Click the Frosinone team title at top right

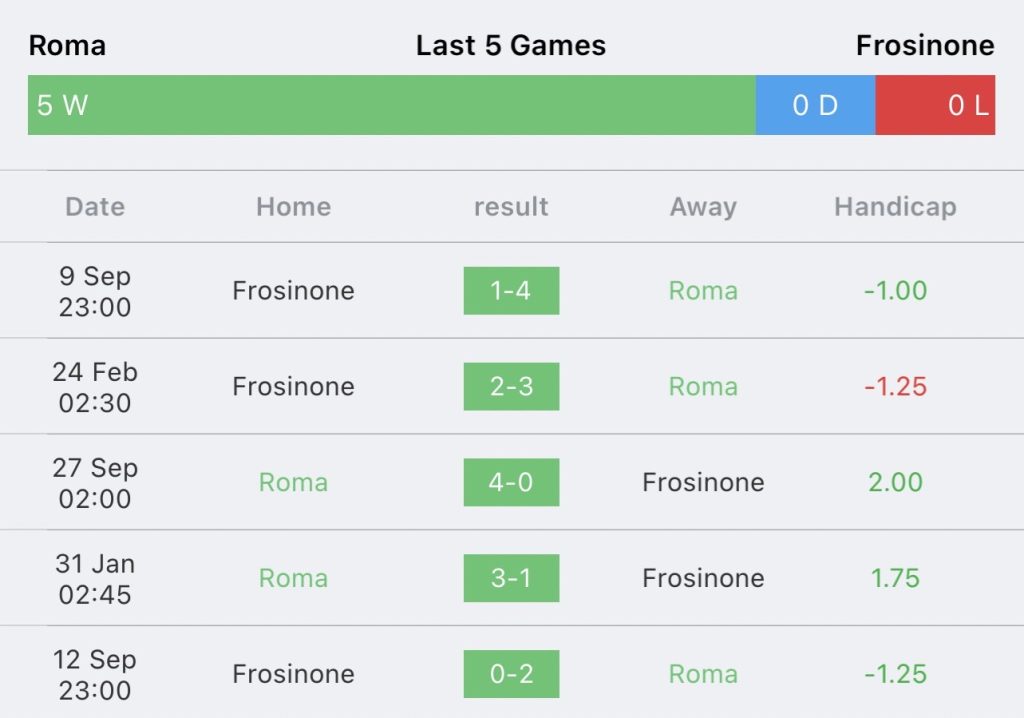925,46
